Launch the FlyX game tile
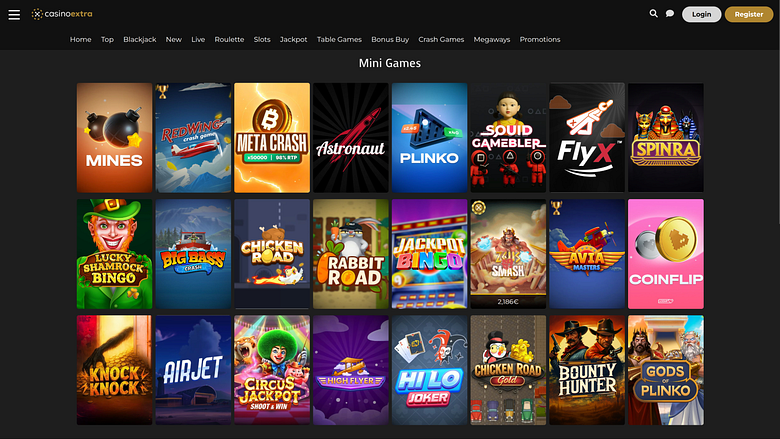The height and width of the screenshot is (439, 780). (587, 138)
